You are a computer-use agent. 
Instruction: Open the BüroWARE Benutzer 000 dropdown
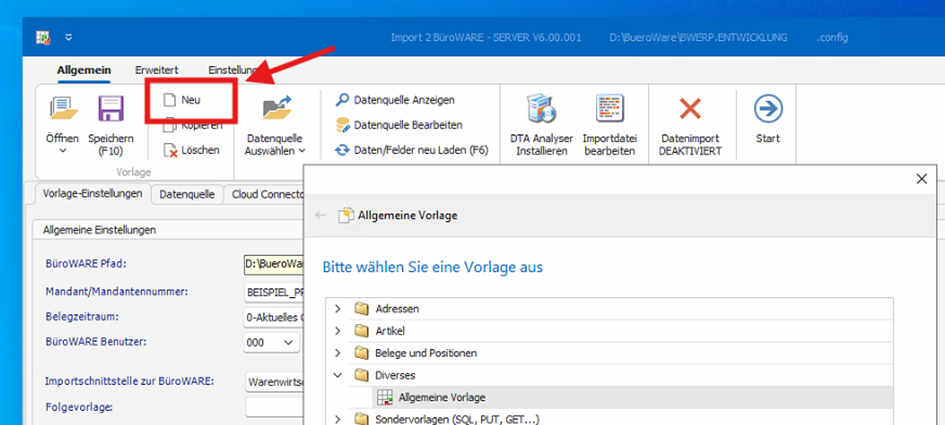tap(289, 342)
